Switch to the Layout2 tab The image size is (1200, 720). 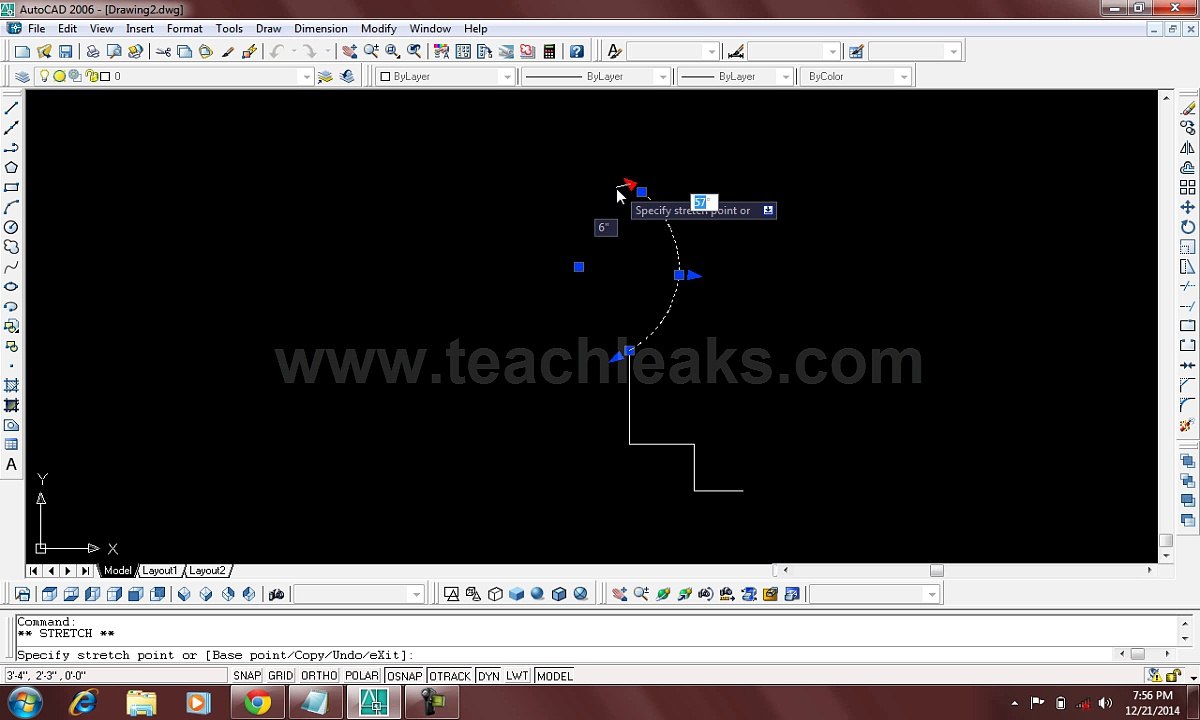207,570
